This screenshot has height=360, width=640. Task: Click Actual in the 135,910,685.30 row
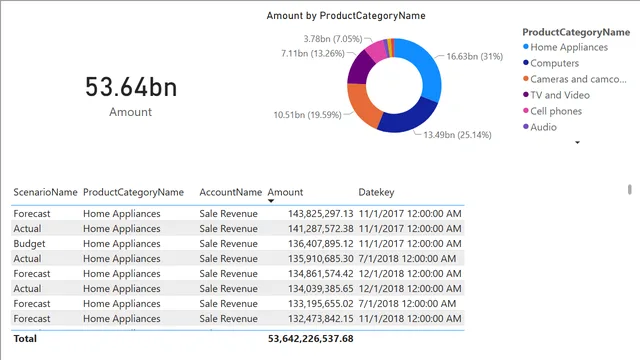click(x=27, y=259)
